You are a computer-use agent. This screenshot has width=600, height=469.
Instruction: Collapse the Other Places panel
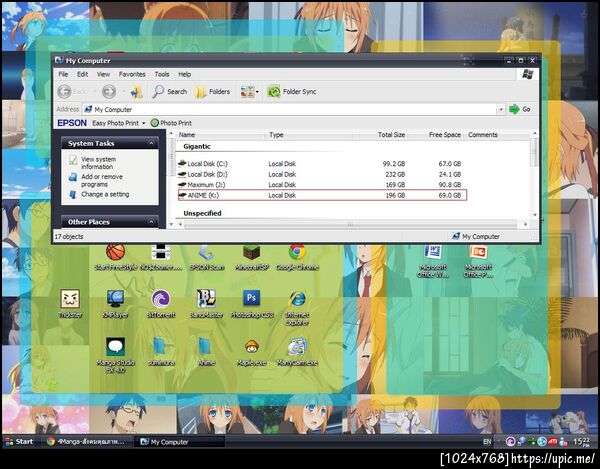click(x=151, y=222)
